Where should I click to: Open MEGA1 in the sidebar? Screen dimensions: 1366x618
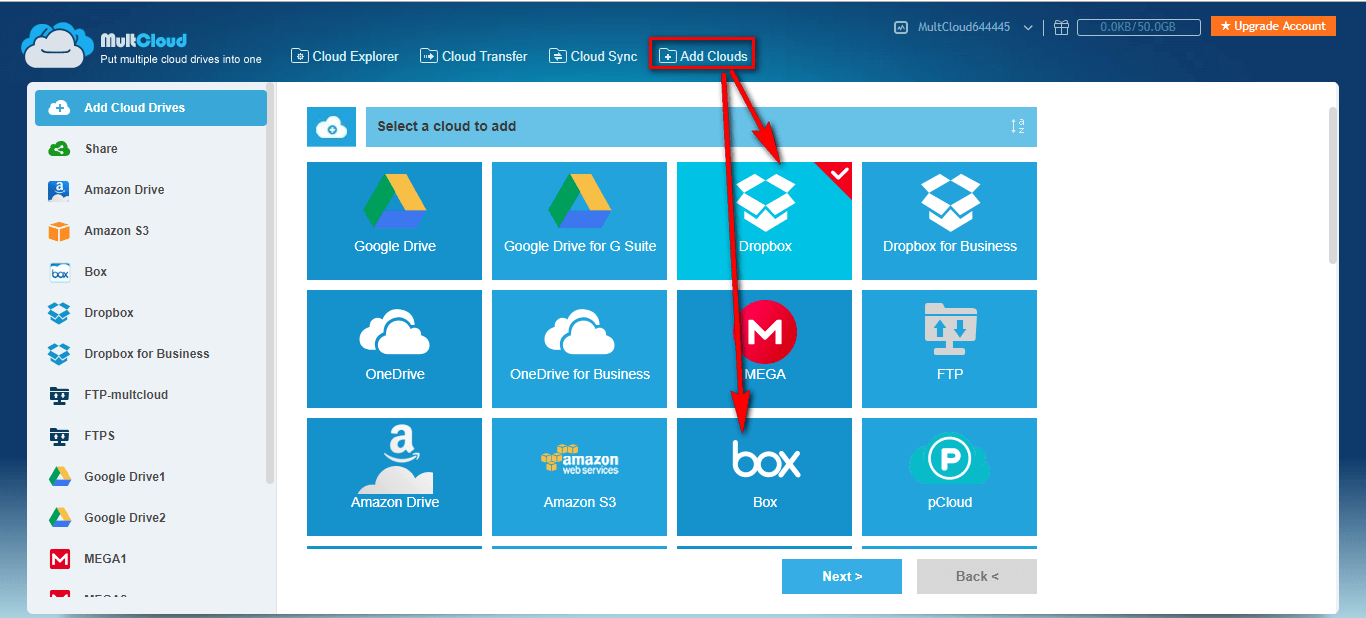151,559
